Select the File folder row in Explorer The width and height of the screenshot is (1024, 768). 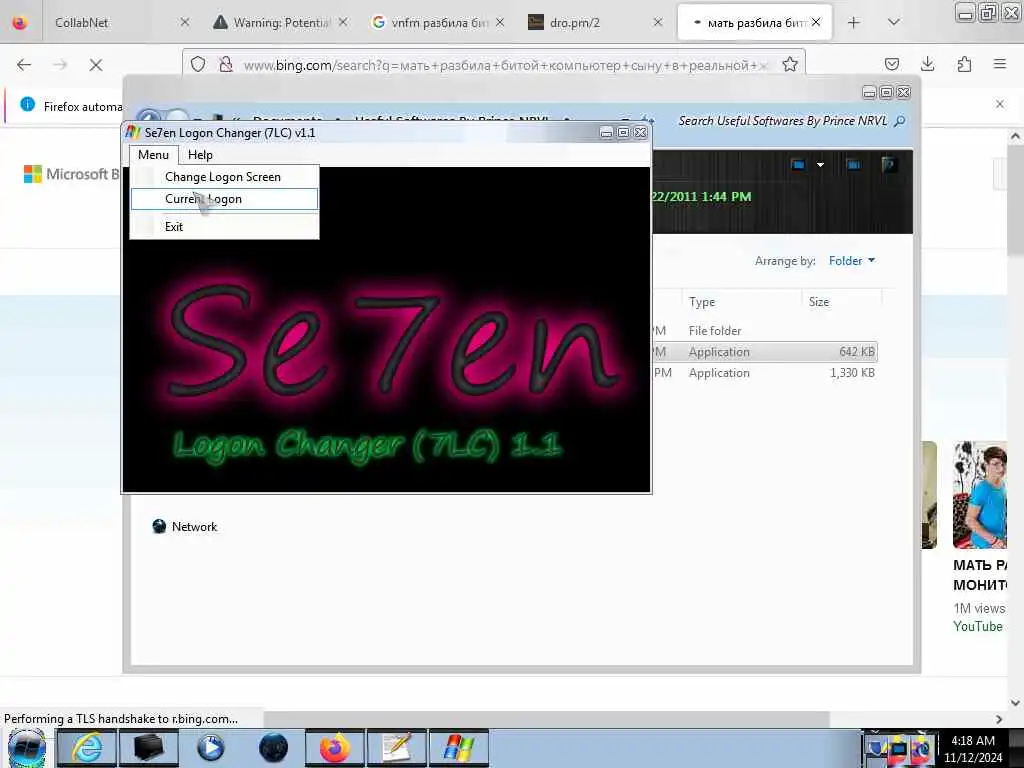point(764,330)
